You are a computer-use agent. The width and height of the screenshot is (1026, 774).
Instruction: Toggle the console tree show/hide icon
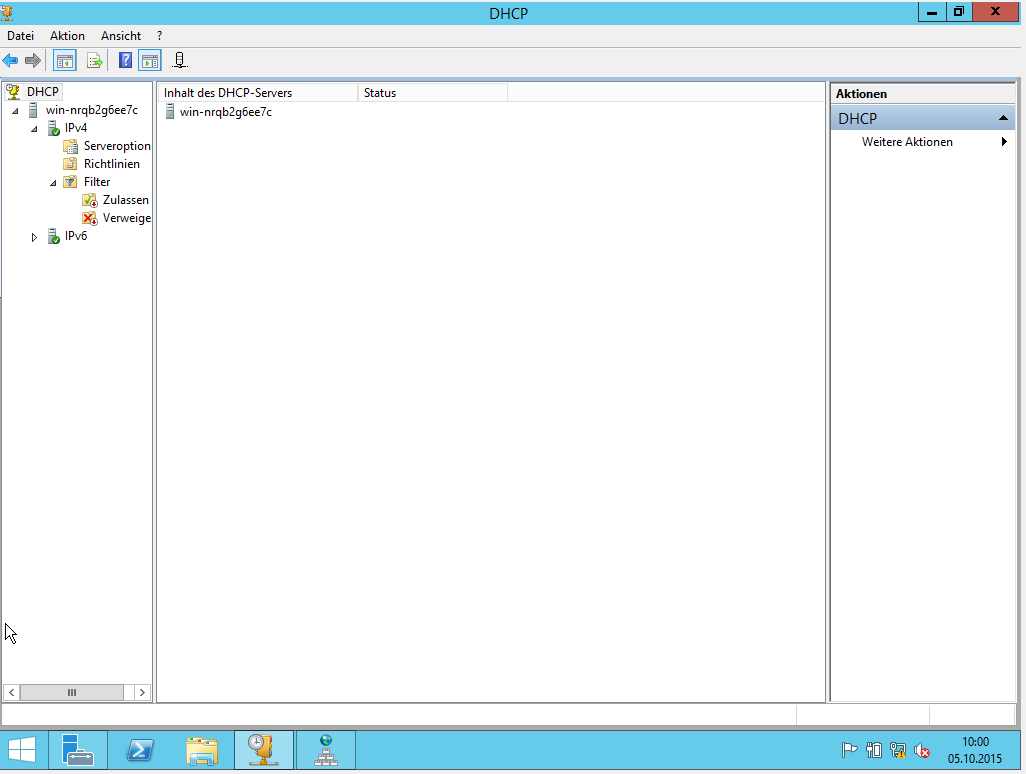point(64,61)
